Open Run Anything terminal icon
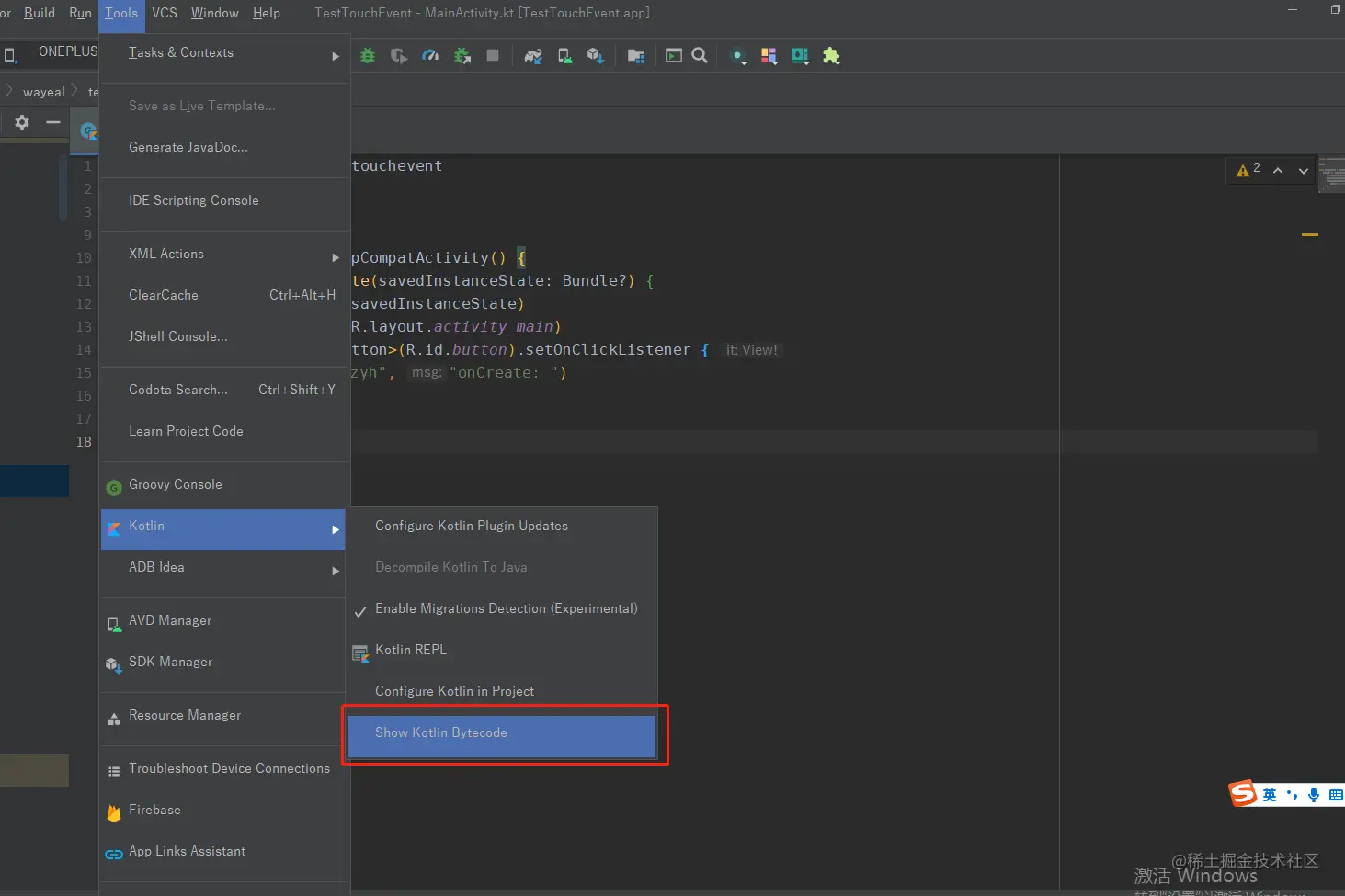 click(674, 56)
